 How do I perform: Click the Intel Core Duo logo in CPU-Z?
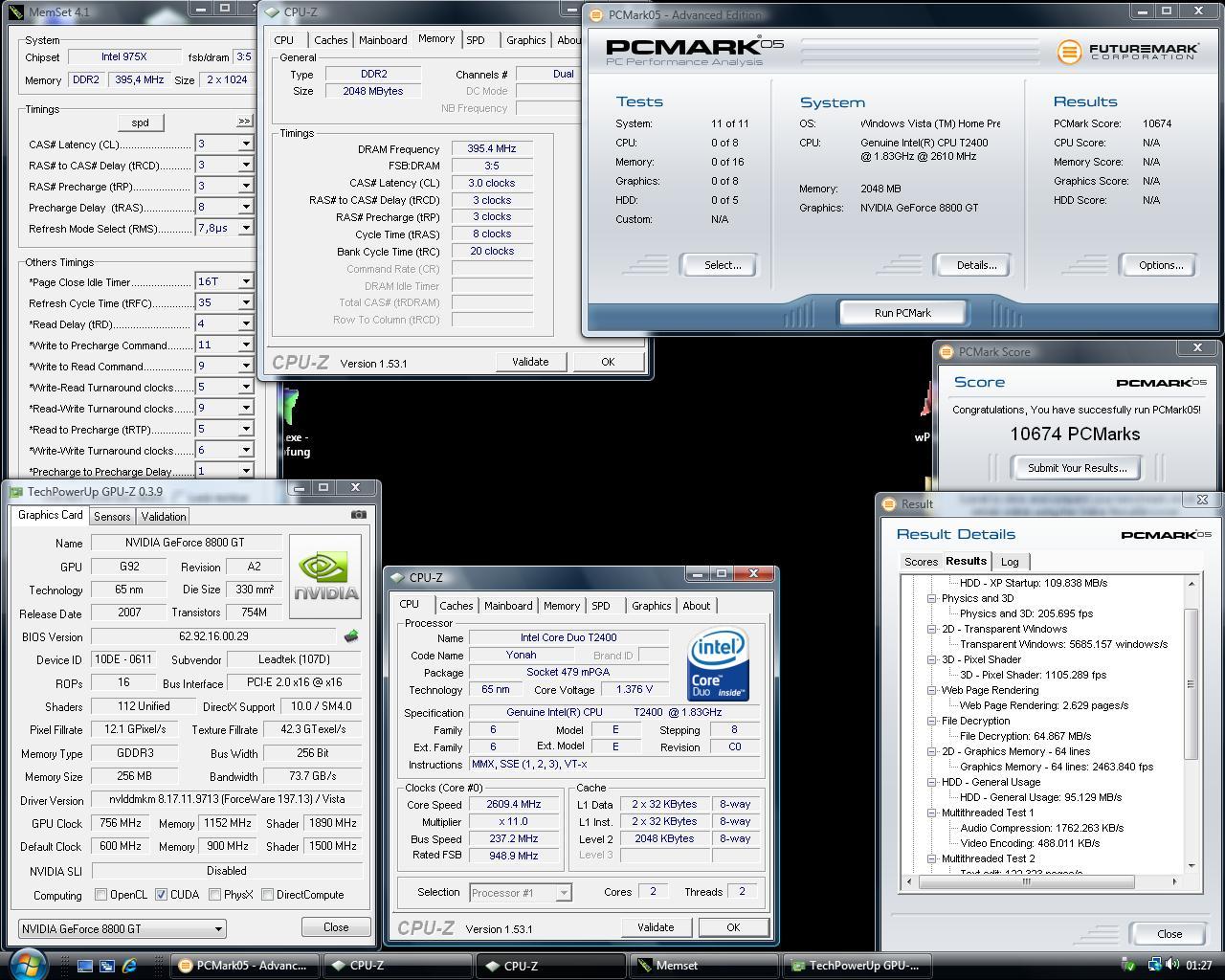pos(718,665)
